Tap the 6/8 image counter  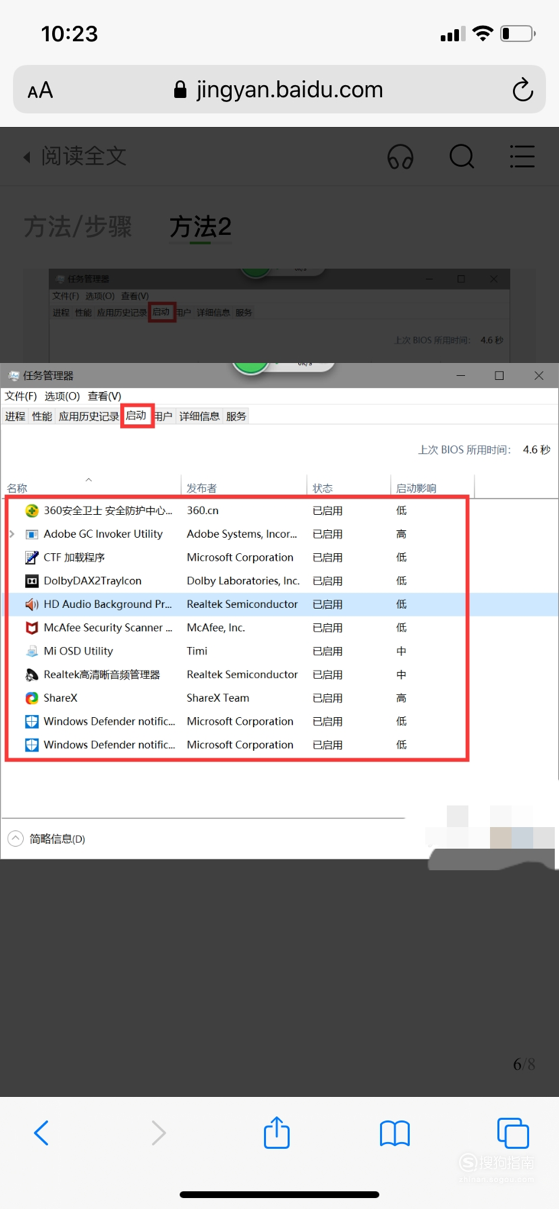point(524,1064)
